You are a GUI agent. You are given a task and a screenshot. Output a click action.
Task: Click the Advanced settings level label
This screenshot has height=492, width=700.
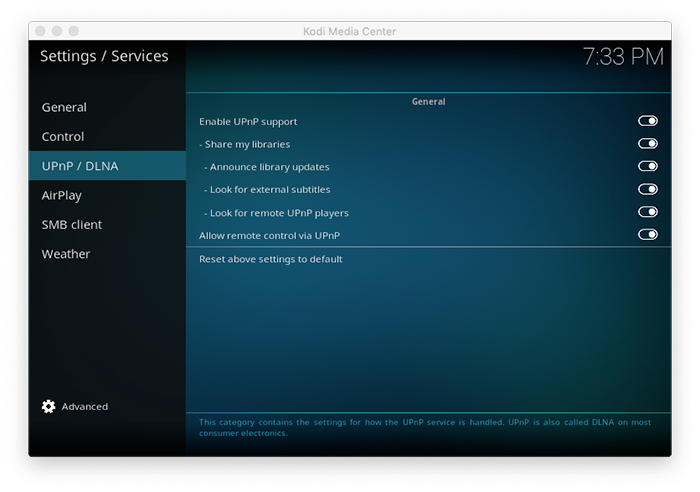(85, 407)
